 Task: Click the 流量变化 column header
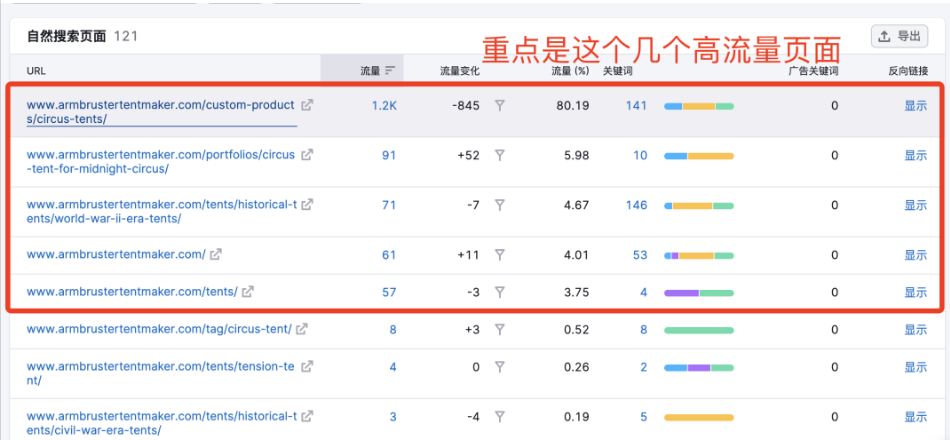[460, 71]
